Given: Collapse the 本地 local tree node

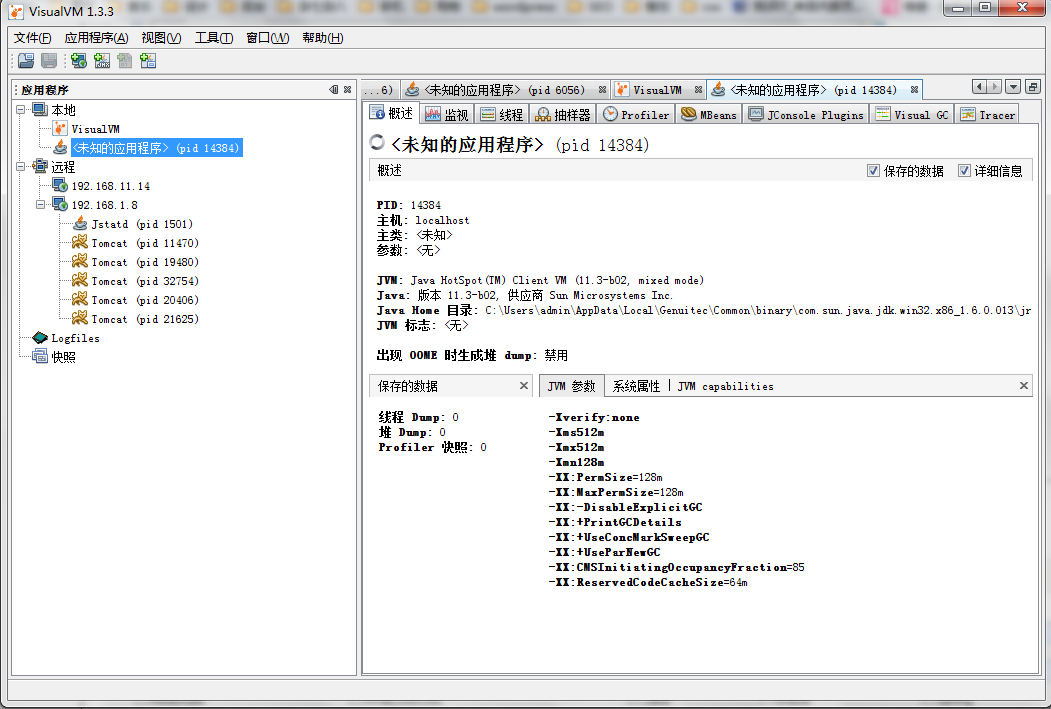Looking at the screenshot, I should click(21, 109).
